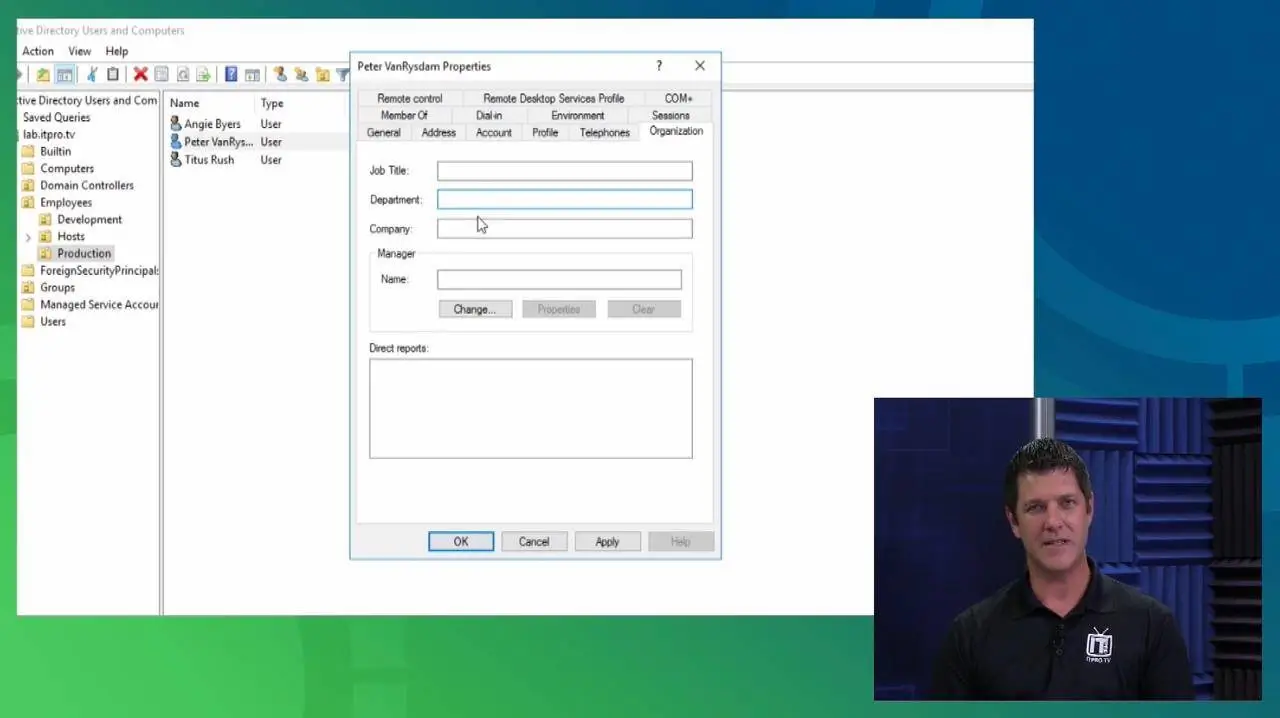1280x718 pixels.
Task: Open the Profile tab
Action: (545, 132)
